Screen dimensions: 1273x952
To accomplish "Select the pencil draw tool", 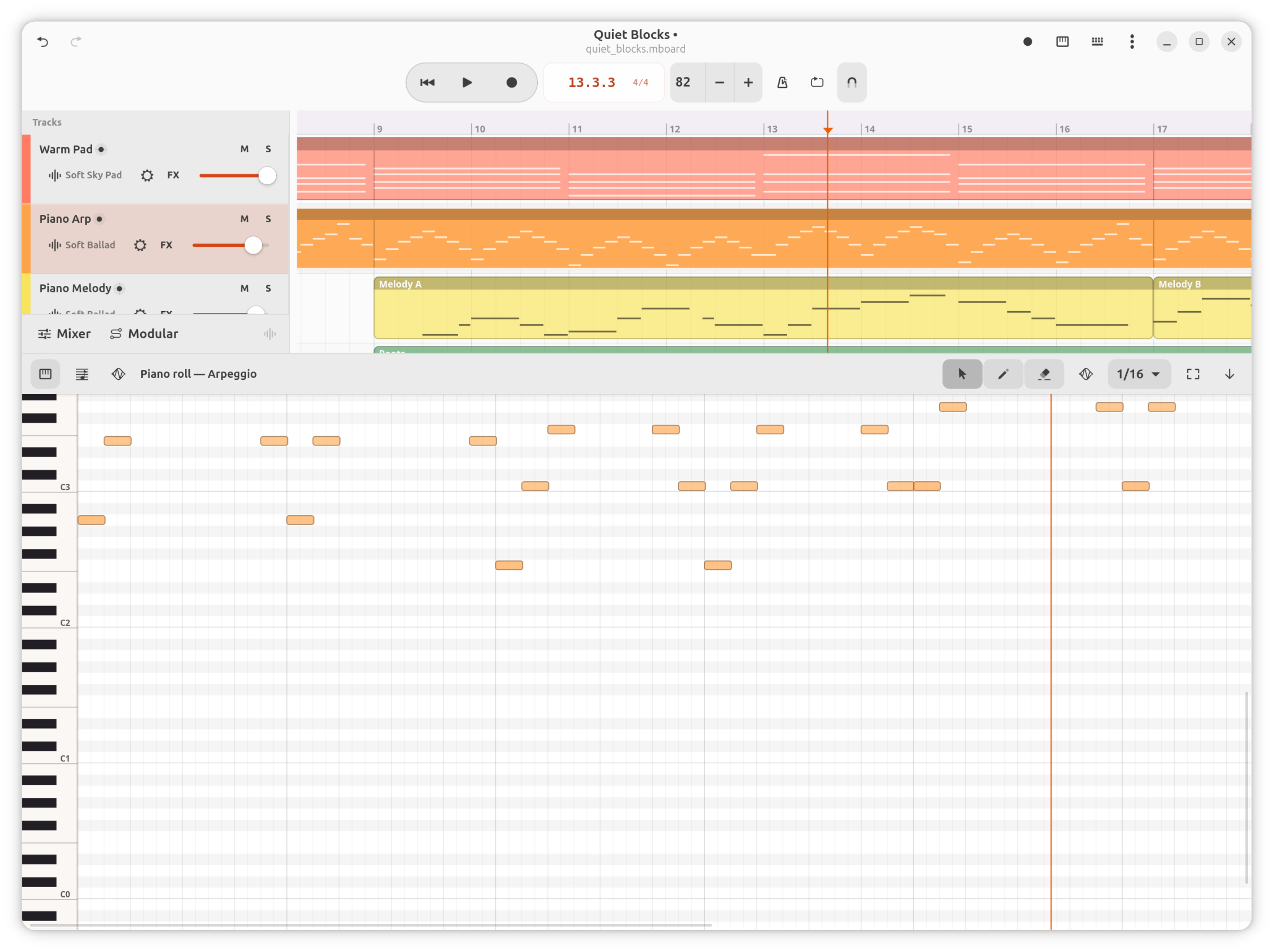I will pos(1002,374).
